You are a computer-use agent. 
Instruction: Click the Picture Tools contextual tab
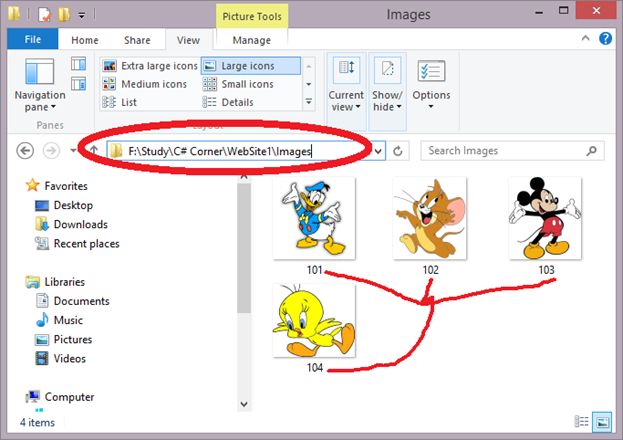tap(252, 16)
